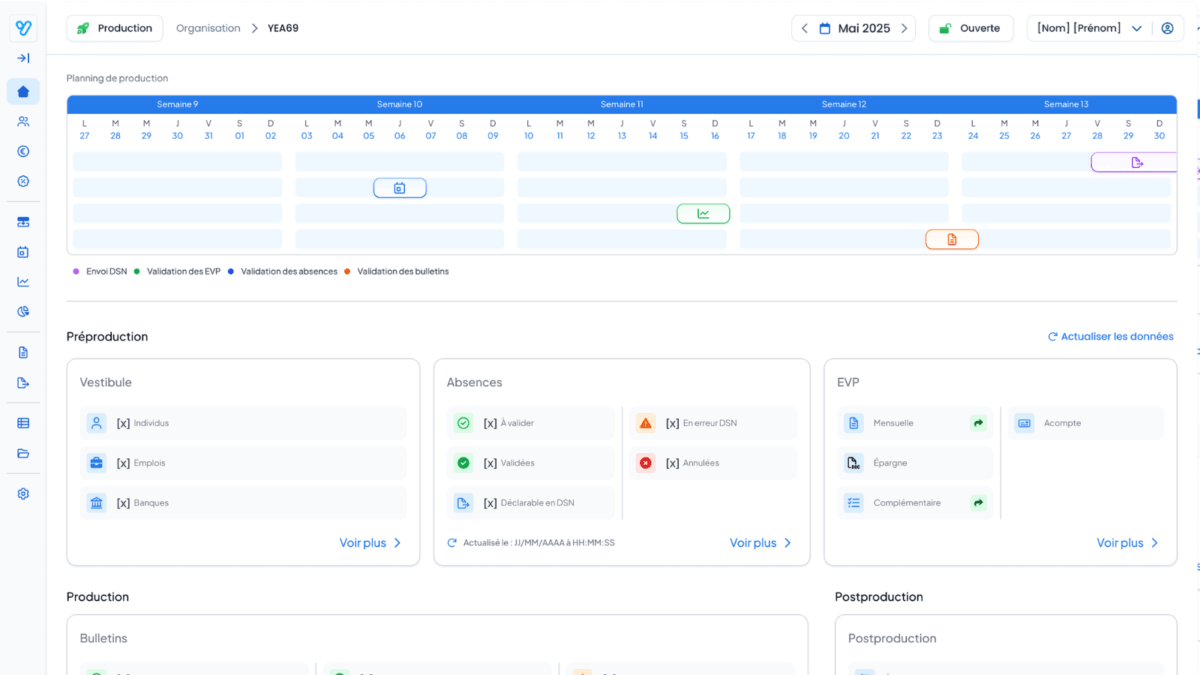Click Actualiser les données link
This screenshot has height=675, width=1200.
tap(1110, 337)
